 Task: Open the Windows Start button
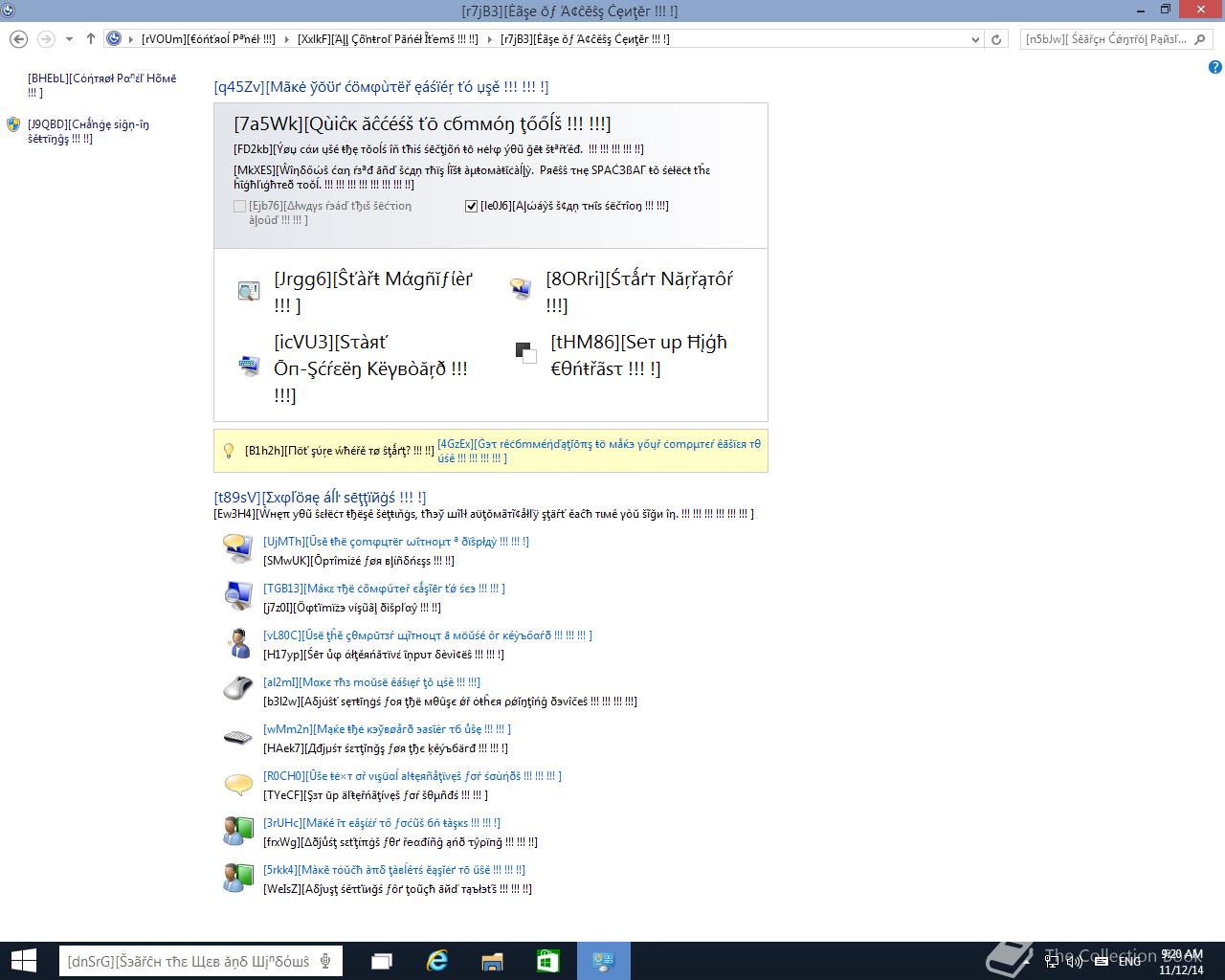(23, 961)
